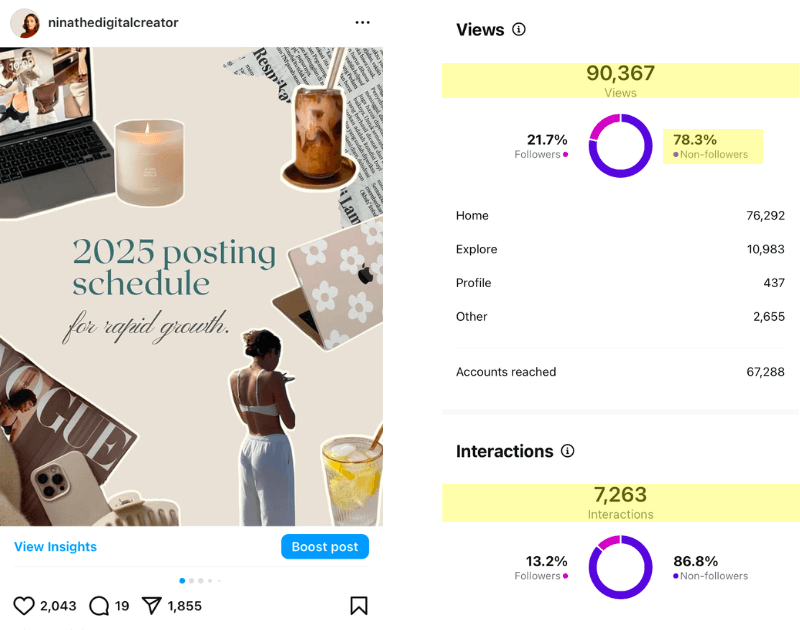Select the Profile views row
Image resolution: width=800 pixels, height=630 pixels.
pos(620,283)
